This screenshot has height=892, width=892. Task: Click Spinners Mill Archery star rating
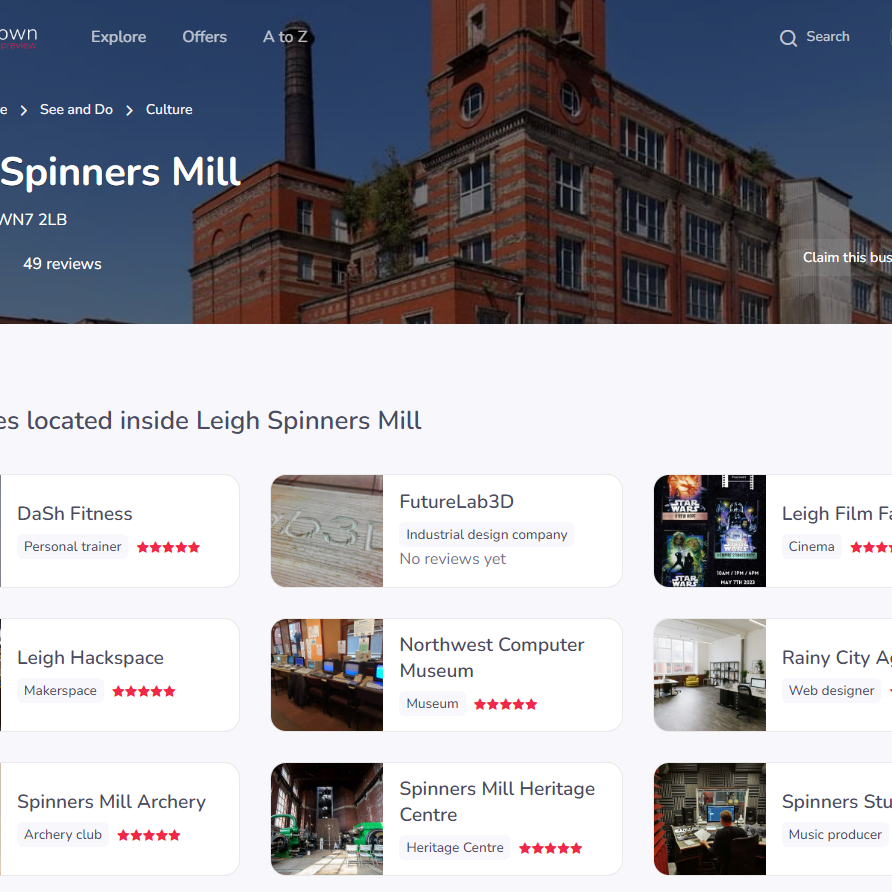pos(149,835)
